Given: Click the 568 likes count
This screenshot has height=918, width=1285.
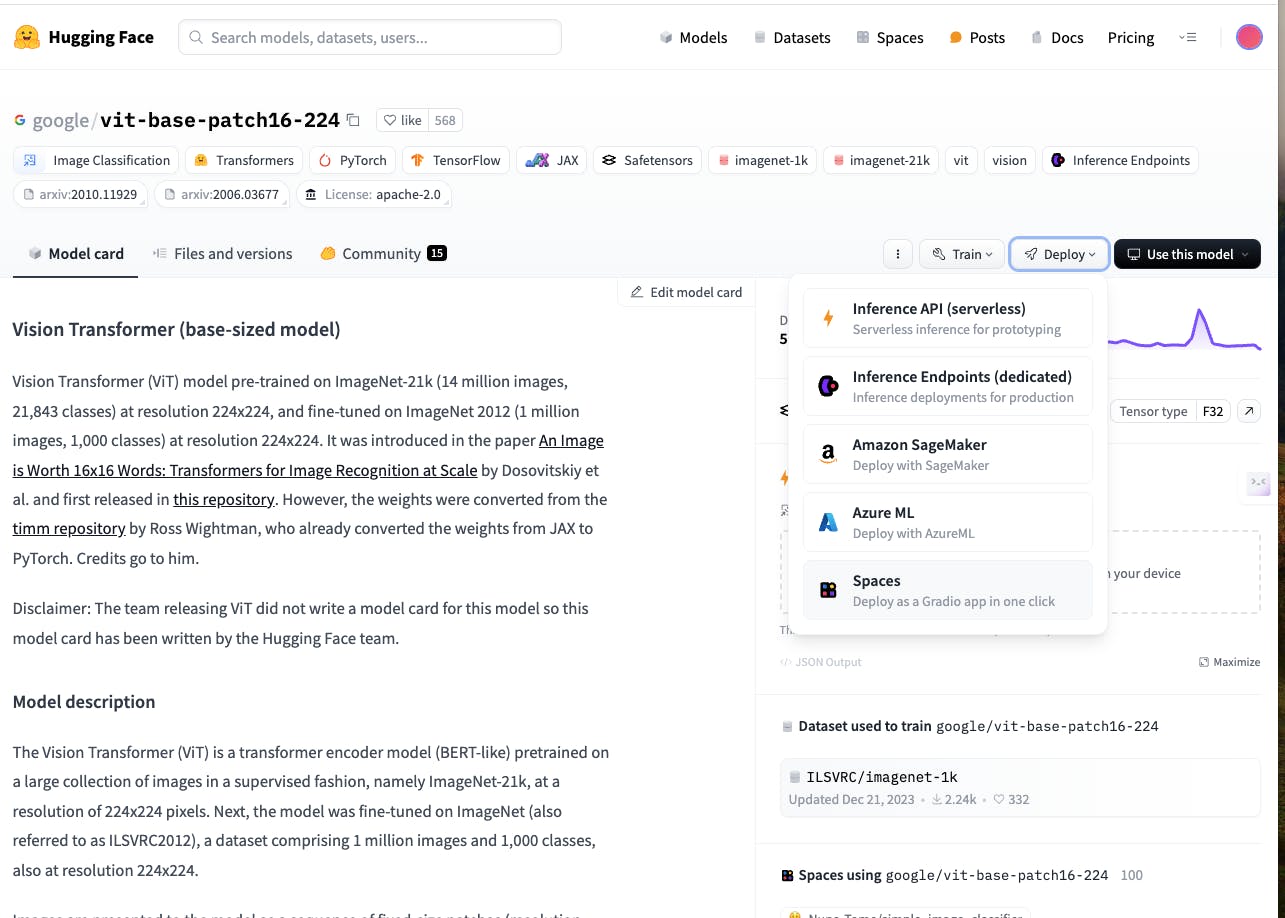Looking at the screenshot, I should (x=445, y=120).
